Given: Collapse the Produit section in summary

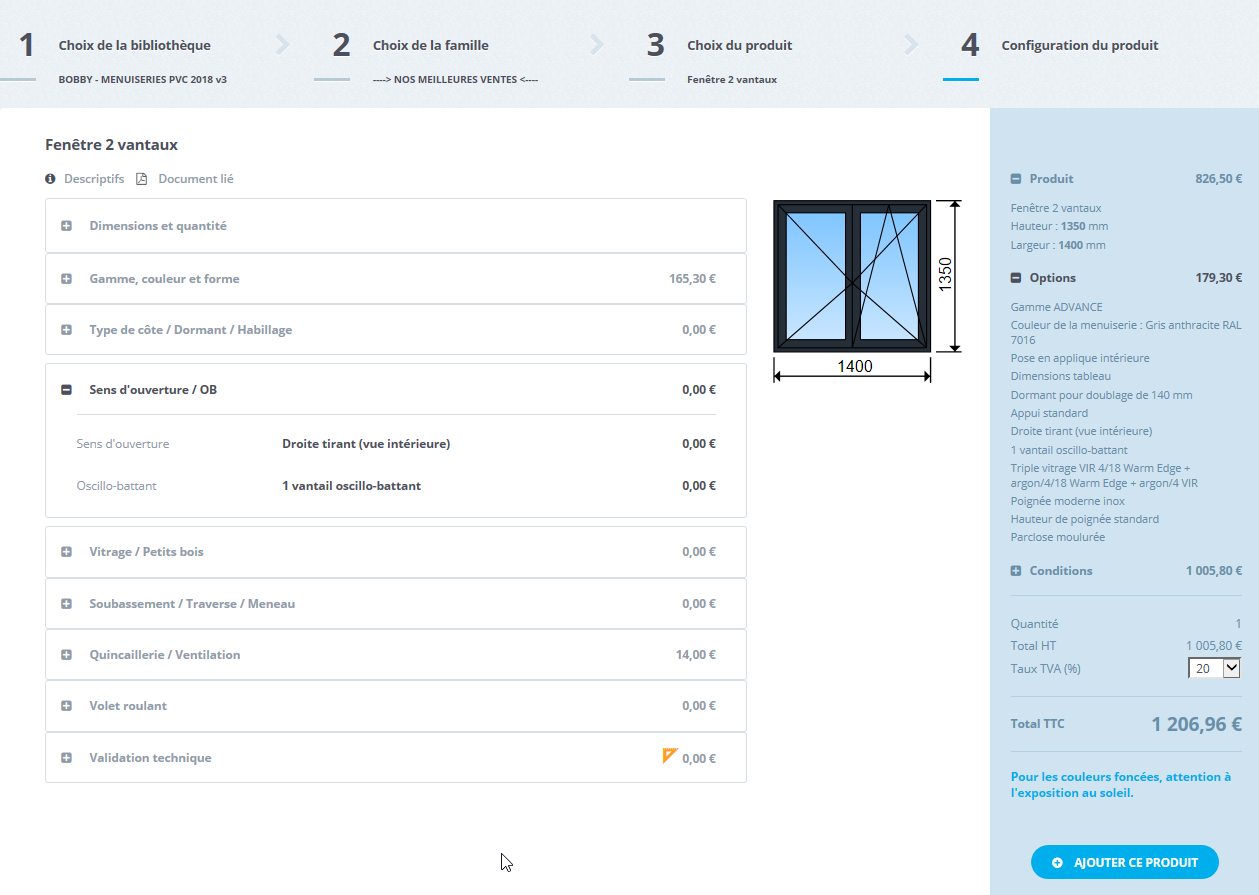Looking at the screenshot, I should click(x=1016, y=179).
